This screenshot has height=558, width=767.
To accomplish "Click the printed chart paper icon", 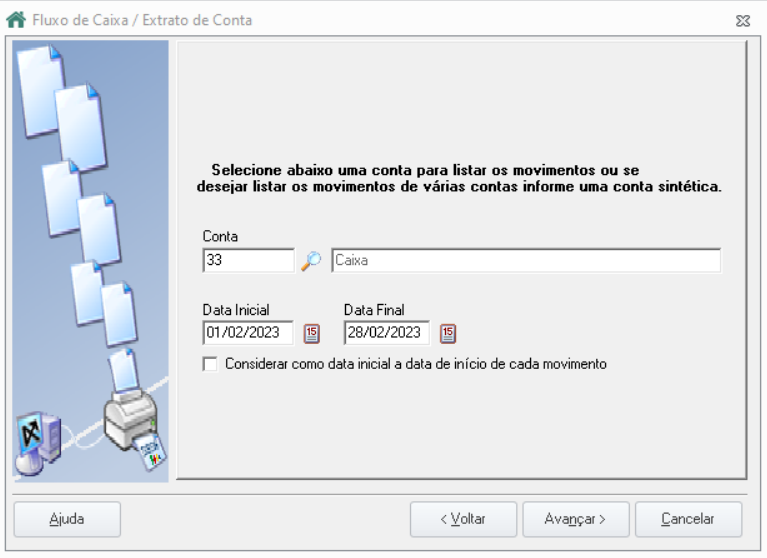I will (x=152, y=452).
